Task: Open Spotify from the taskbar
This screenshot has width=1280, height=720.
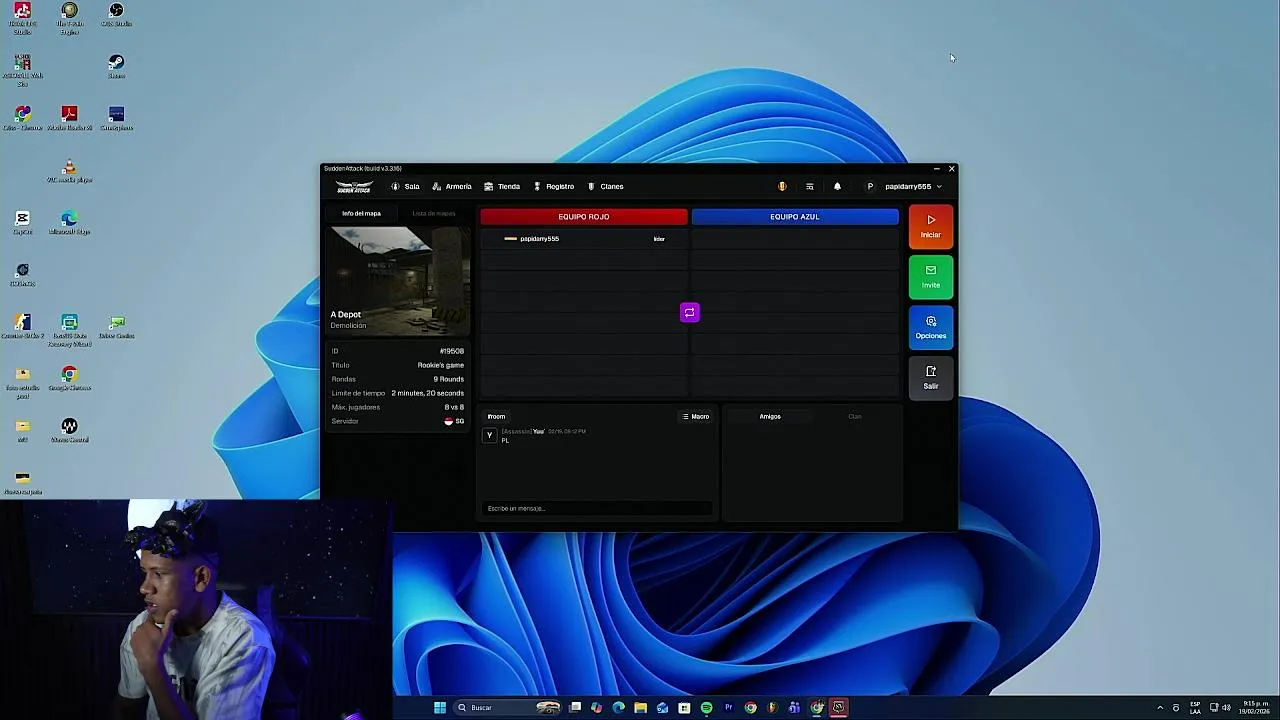Action: (x=706, y=707)
